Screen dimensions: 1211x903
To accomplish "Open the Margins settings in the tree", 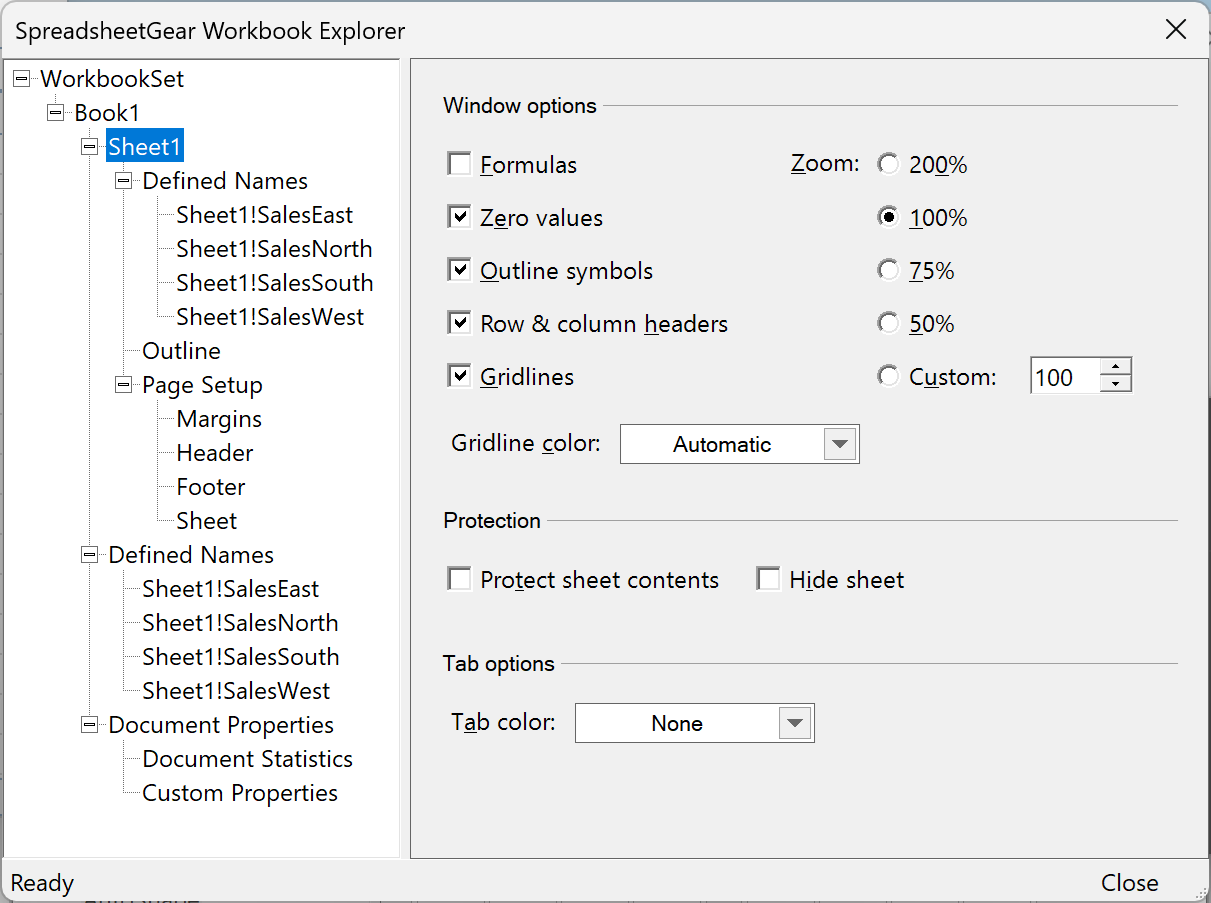I will (x=219, y=419).
